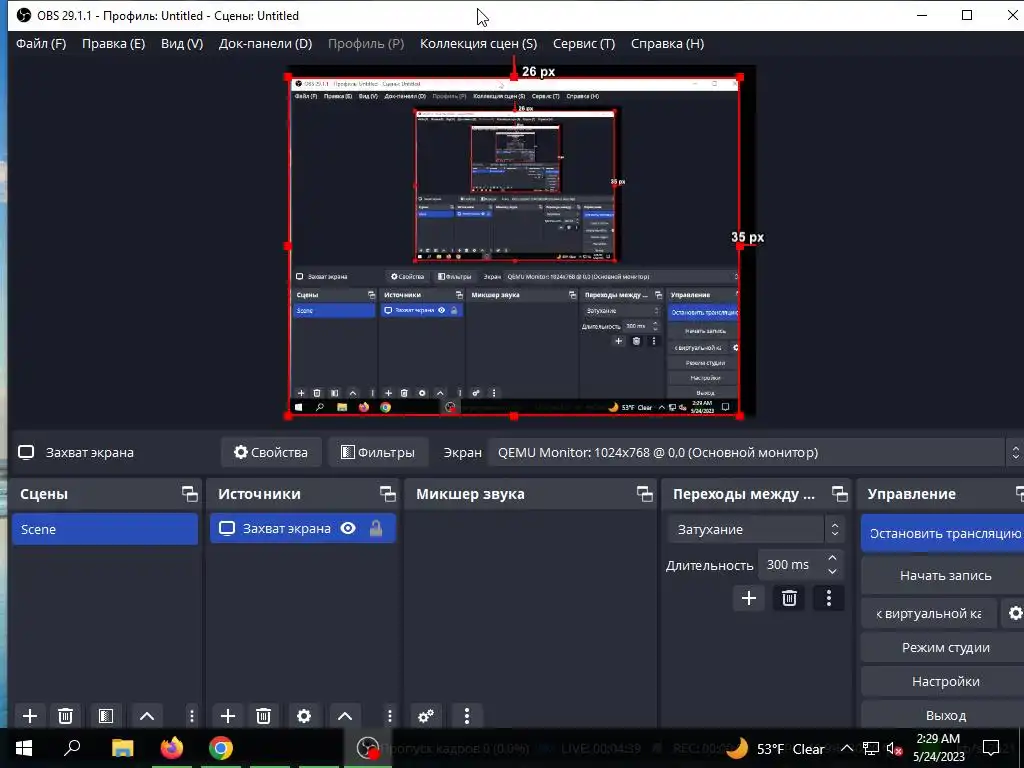Decrease the Длительность value
Image resolution: width=1024 pixels, height=768 pixels.
click(x=832, y=572)
